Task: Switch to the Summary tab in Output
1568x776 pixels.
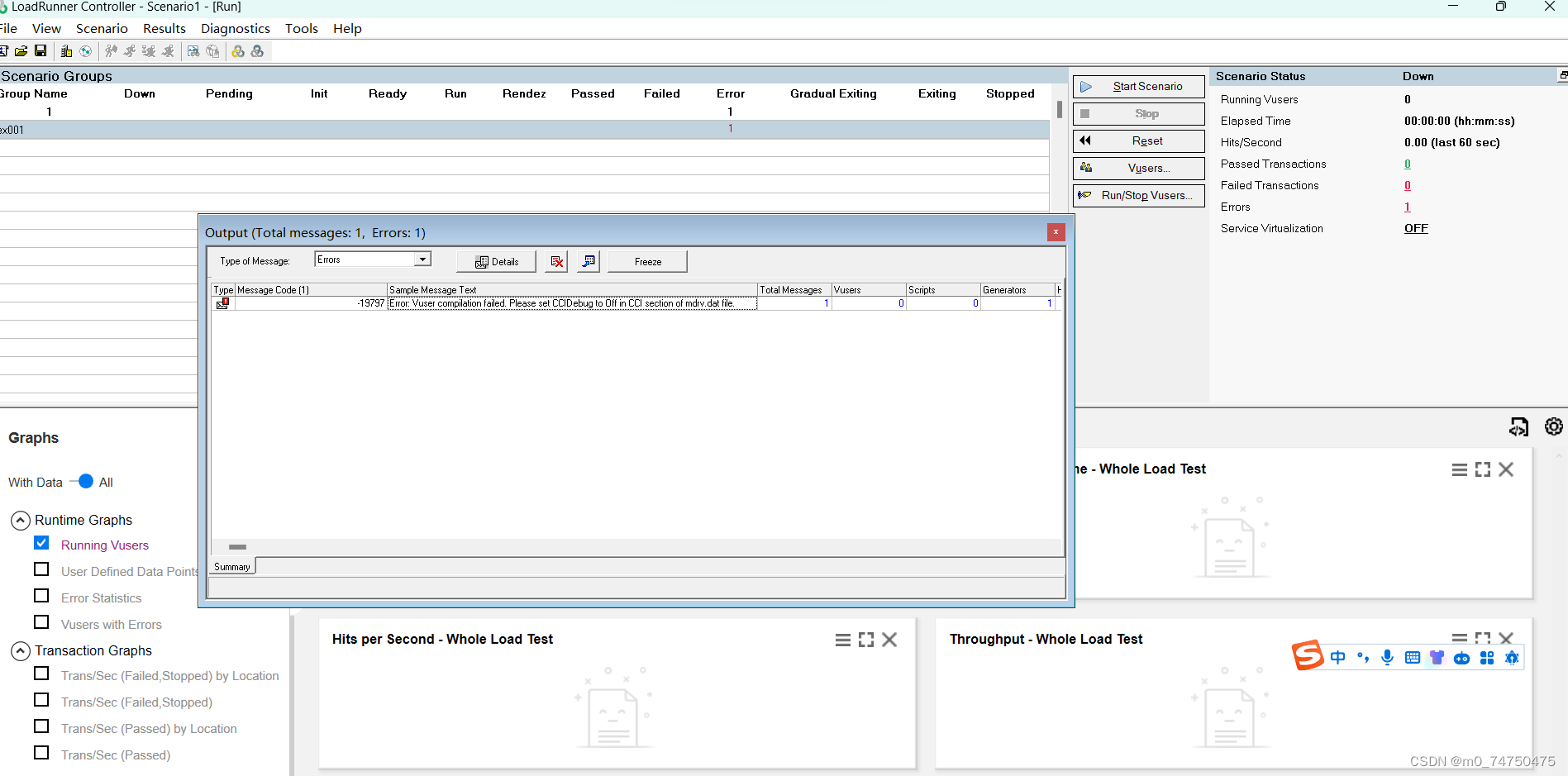Action: point(231,566)
